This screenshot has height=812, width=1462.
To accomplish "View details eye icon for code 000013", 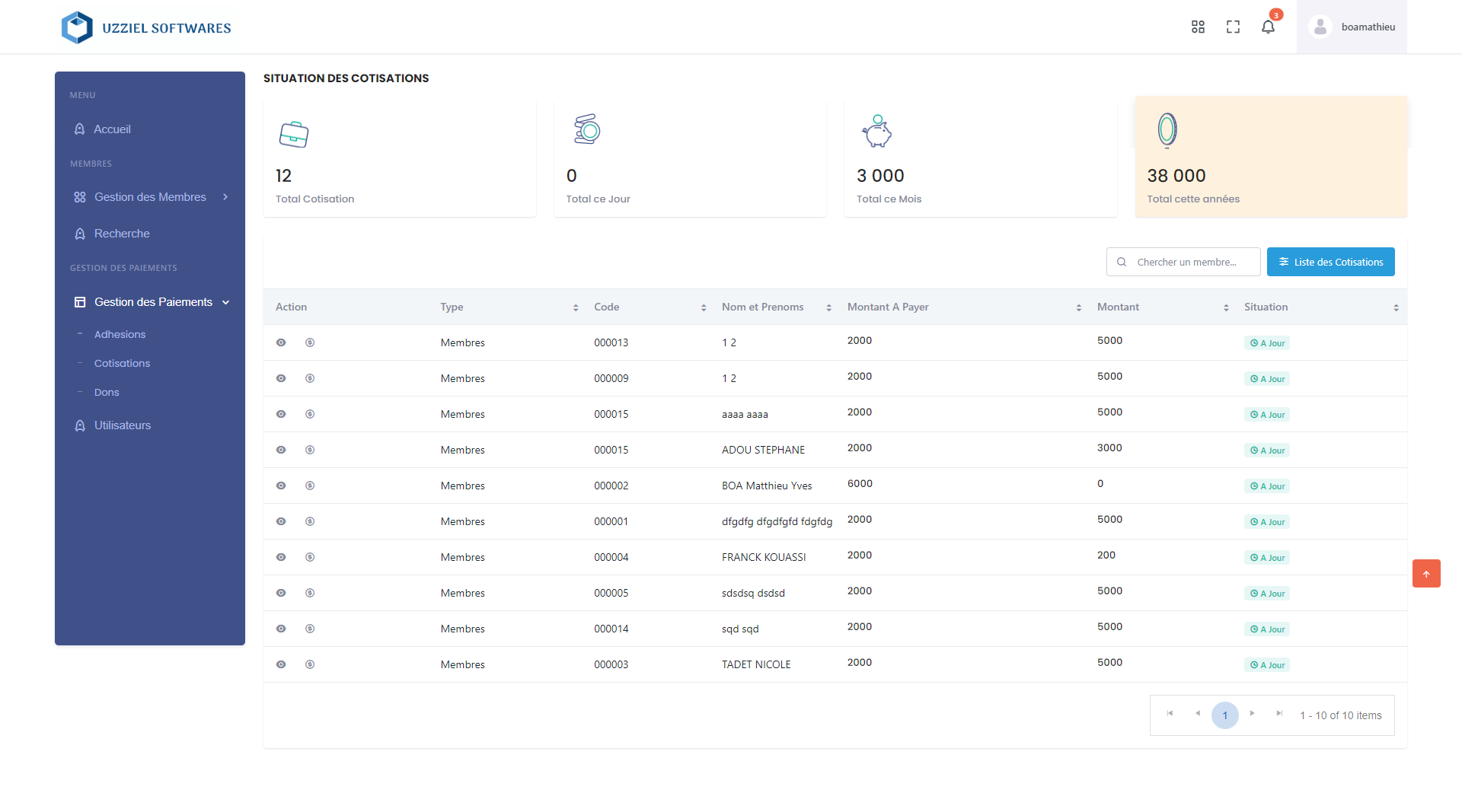I will [x=281, y=342].
